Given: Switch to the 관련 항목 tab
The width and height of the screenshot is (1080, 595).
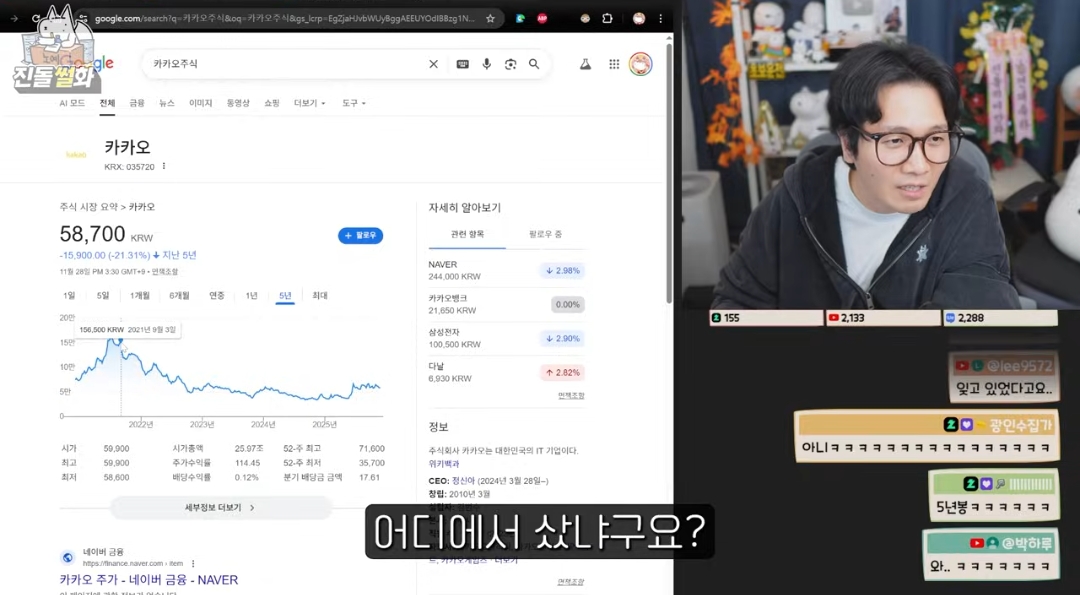Looking at the screenshot, I should point(467,234).
